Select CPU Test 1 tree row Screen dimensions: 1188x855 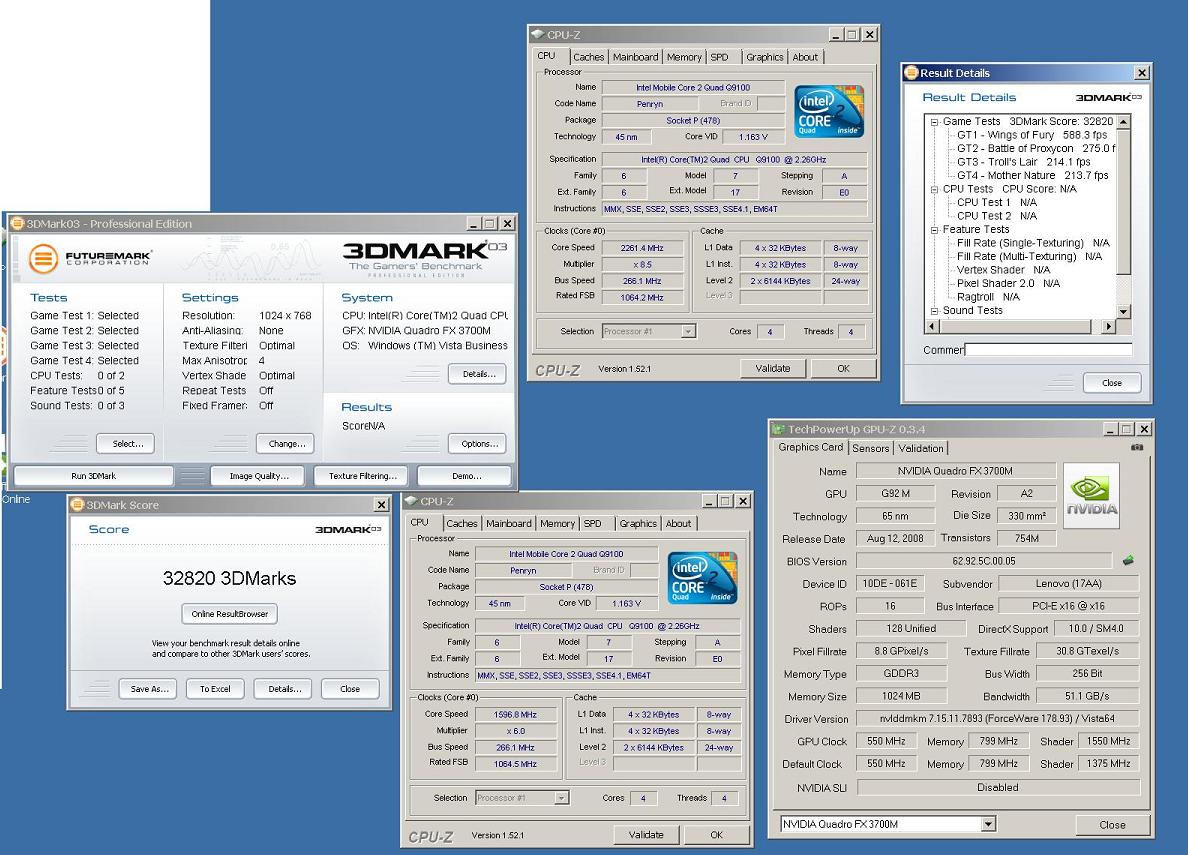tap(996, 202)
